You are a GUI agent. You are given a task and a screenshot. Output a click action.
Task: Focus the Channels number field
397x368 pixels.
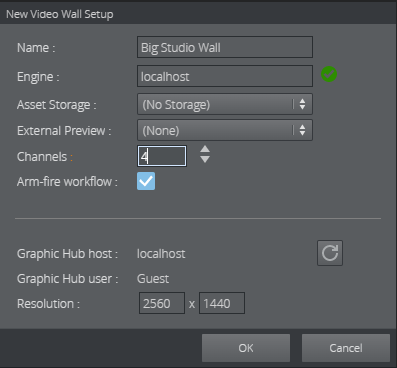162,156
